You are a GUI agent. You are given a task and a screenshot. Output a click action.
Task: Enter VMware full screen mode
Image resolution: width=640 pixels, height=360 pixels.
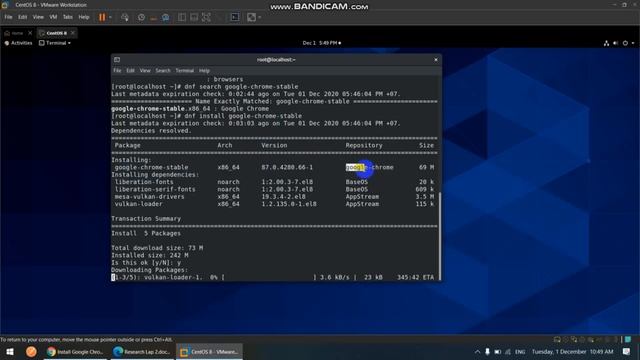(x=207, y=17)
